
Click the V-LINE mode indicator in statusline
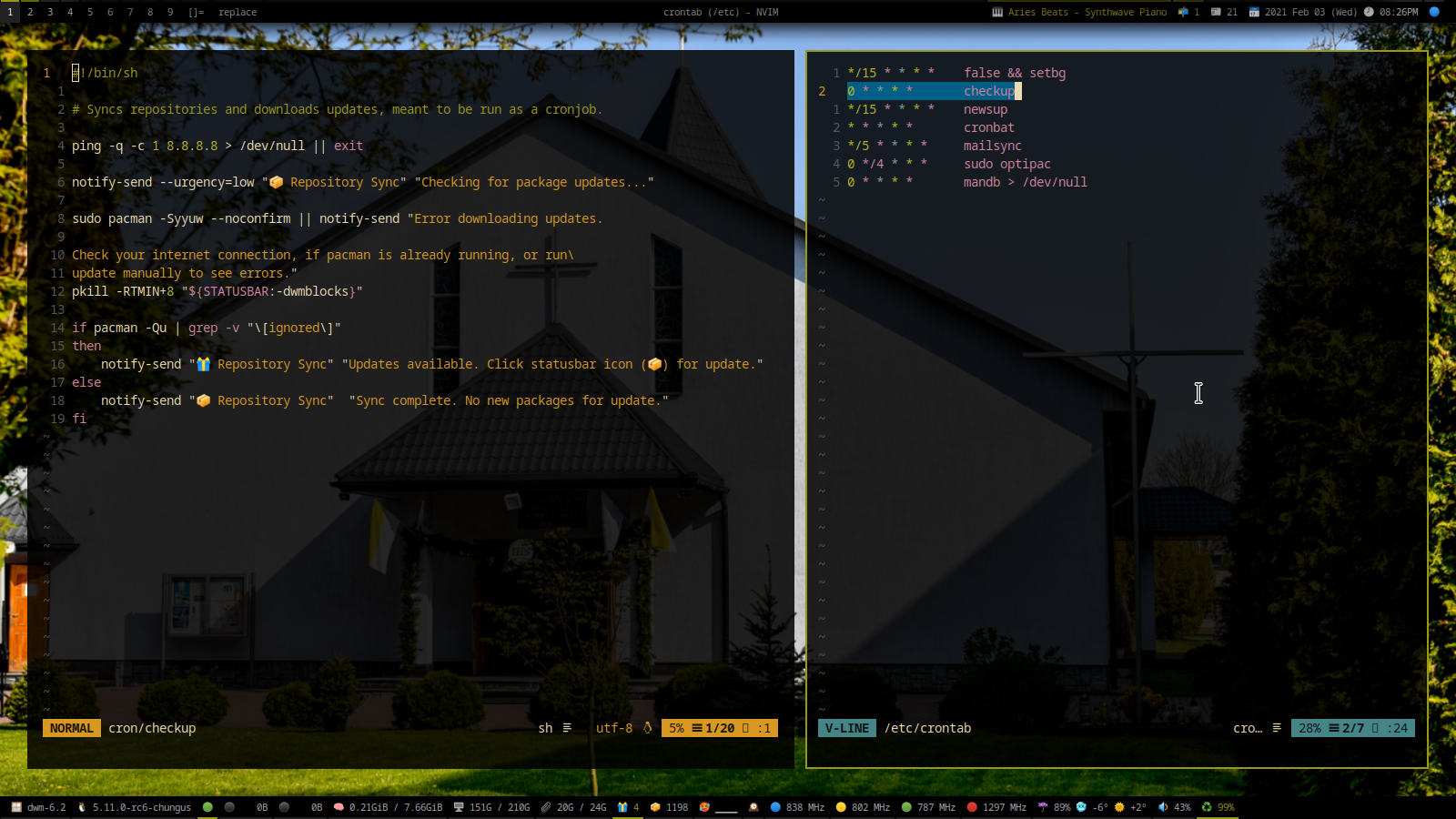point(846,728)
